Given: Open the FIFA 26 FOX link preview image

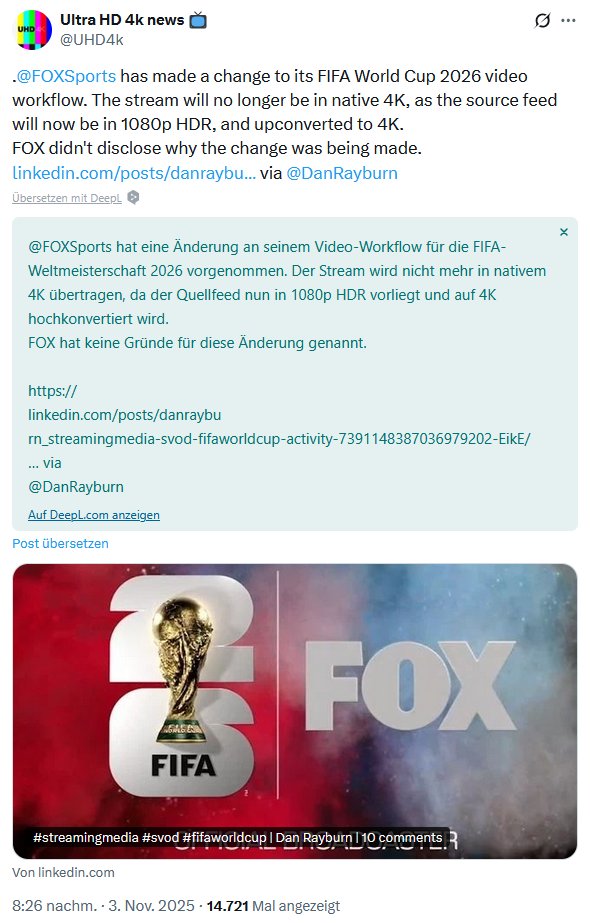Looking at the screenshot, I should [x=294, y=711].
